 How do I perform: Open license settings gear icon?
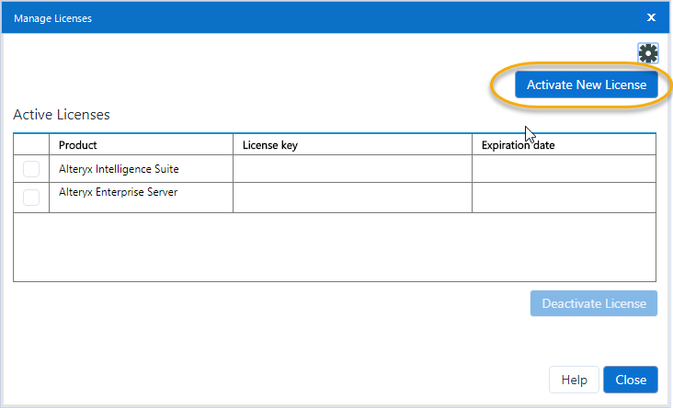648,53
